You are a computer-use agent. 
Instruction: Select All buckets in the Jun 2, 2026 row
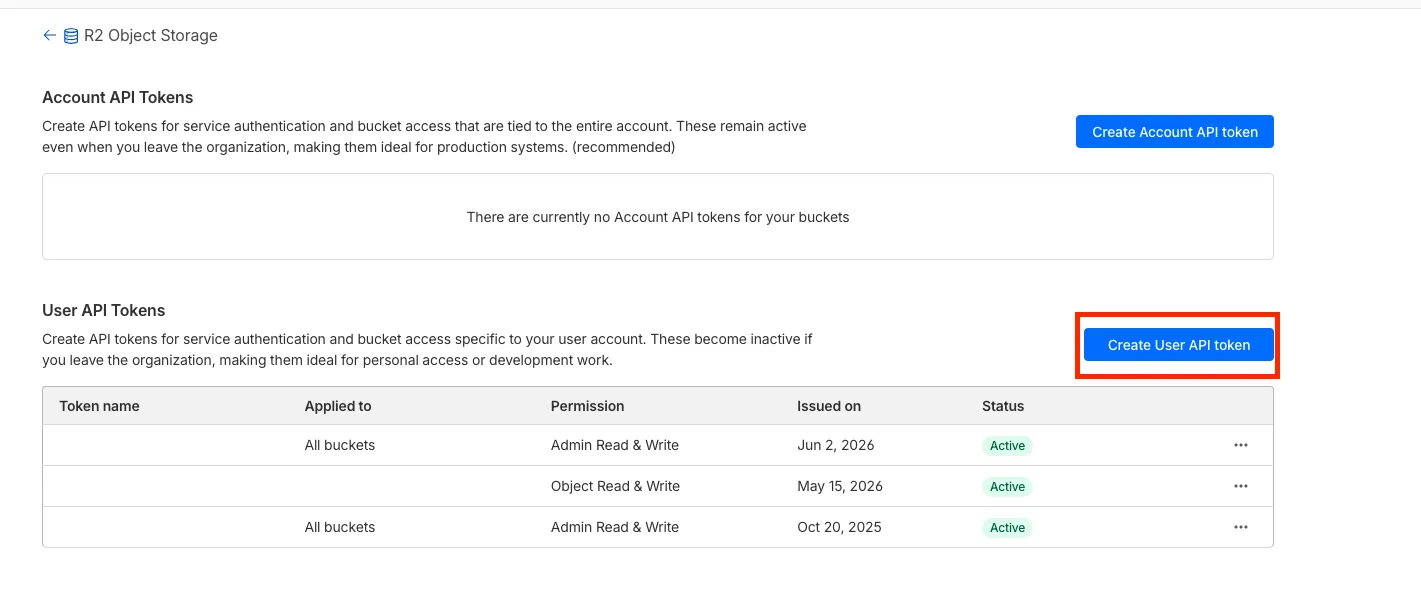pos(340,445)
